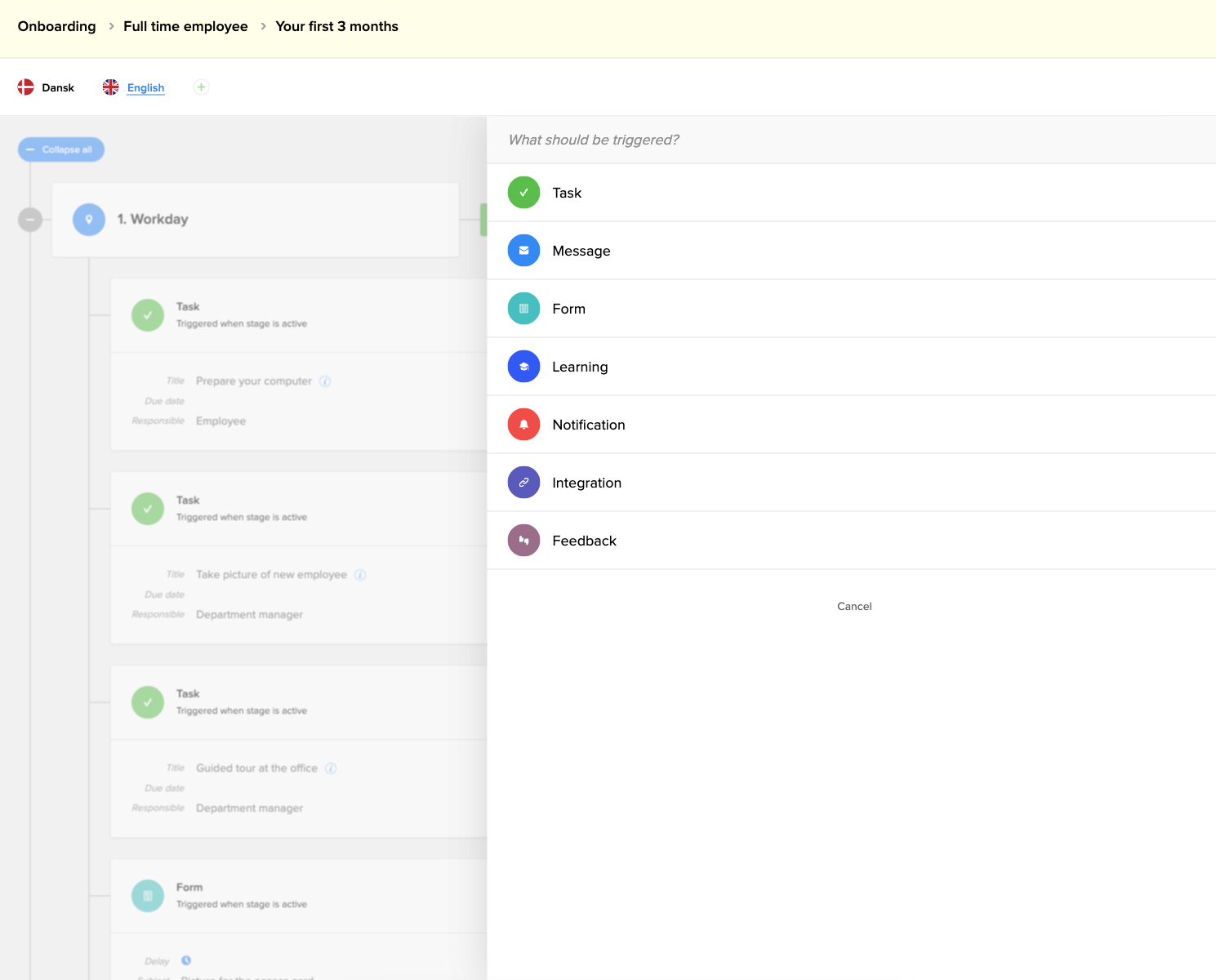This screenshot has width=1216, height=980.
Task: Click info icon next to Prepare your computer
Action: click(325, 381)
